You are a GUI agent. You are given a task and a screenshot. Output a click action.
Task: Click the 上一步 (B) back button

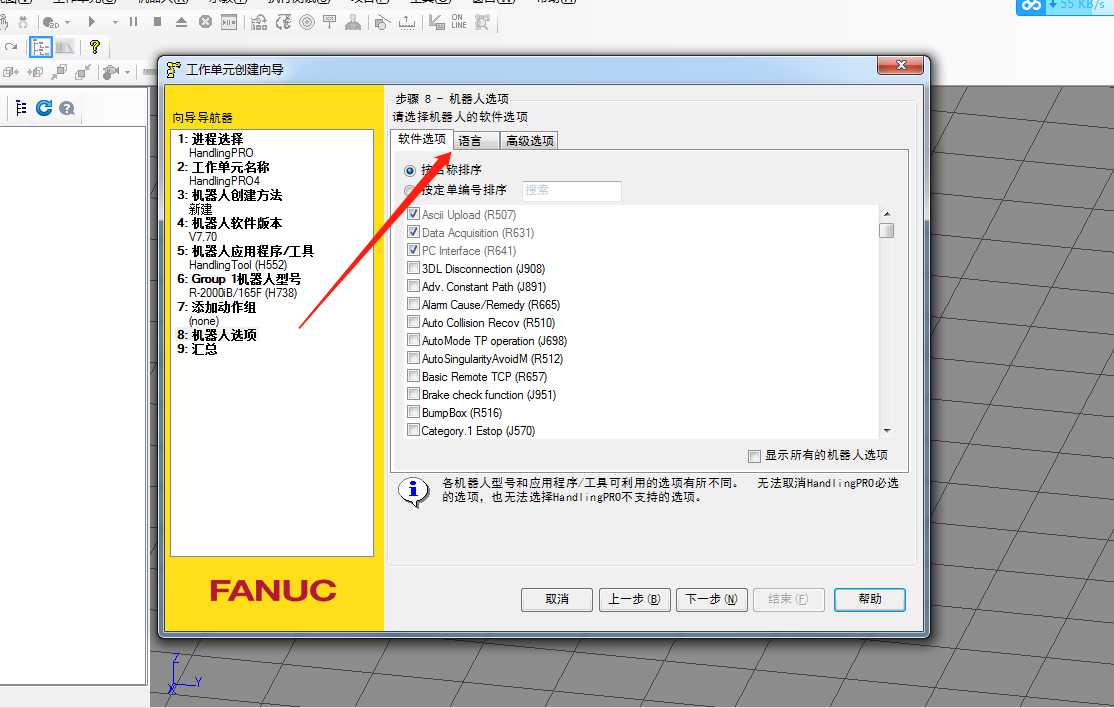634,599
